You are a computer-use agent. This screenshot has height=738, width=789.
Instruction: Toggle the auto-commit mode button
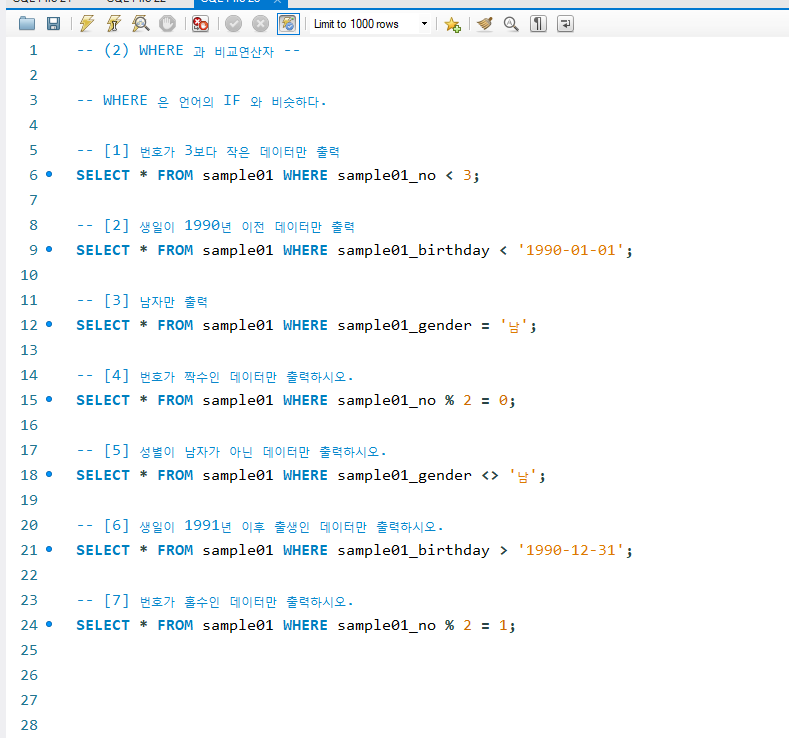[288, 24]
